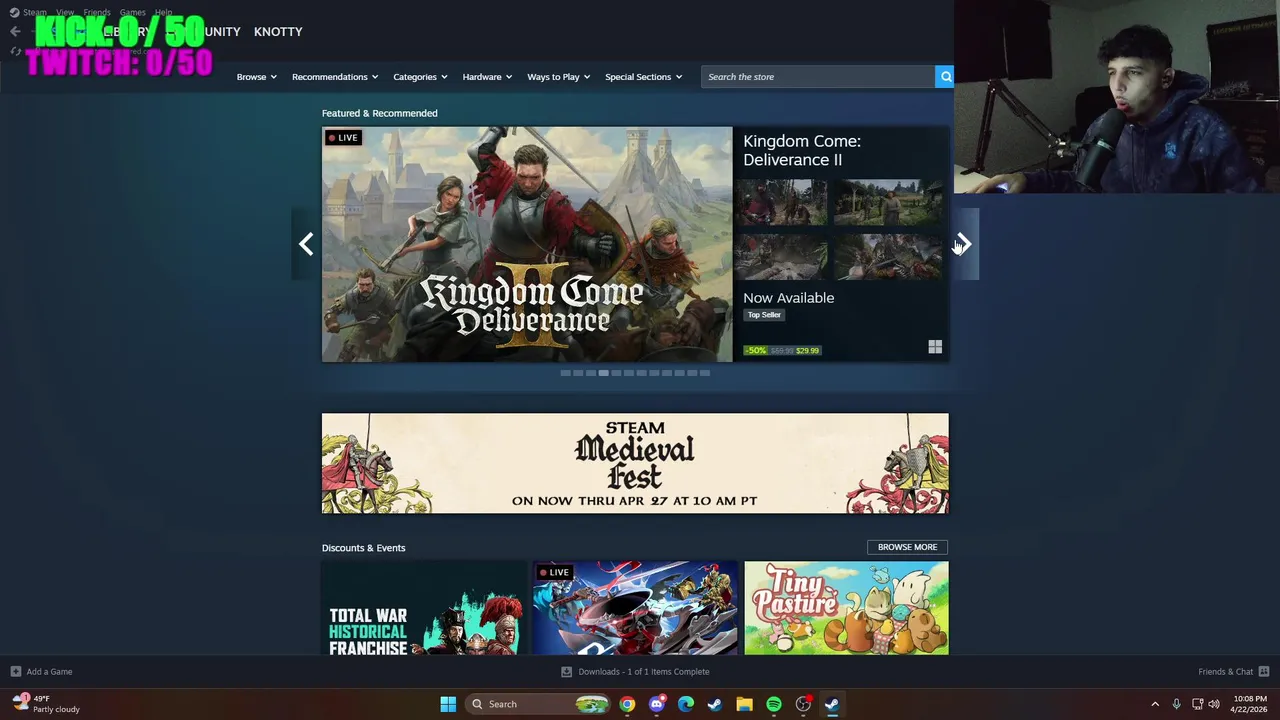Click Add a Game text
The image size is (1280, 720).
tap(49, 672)
